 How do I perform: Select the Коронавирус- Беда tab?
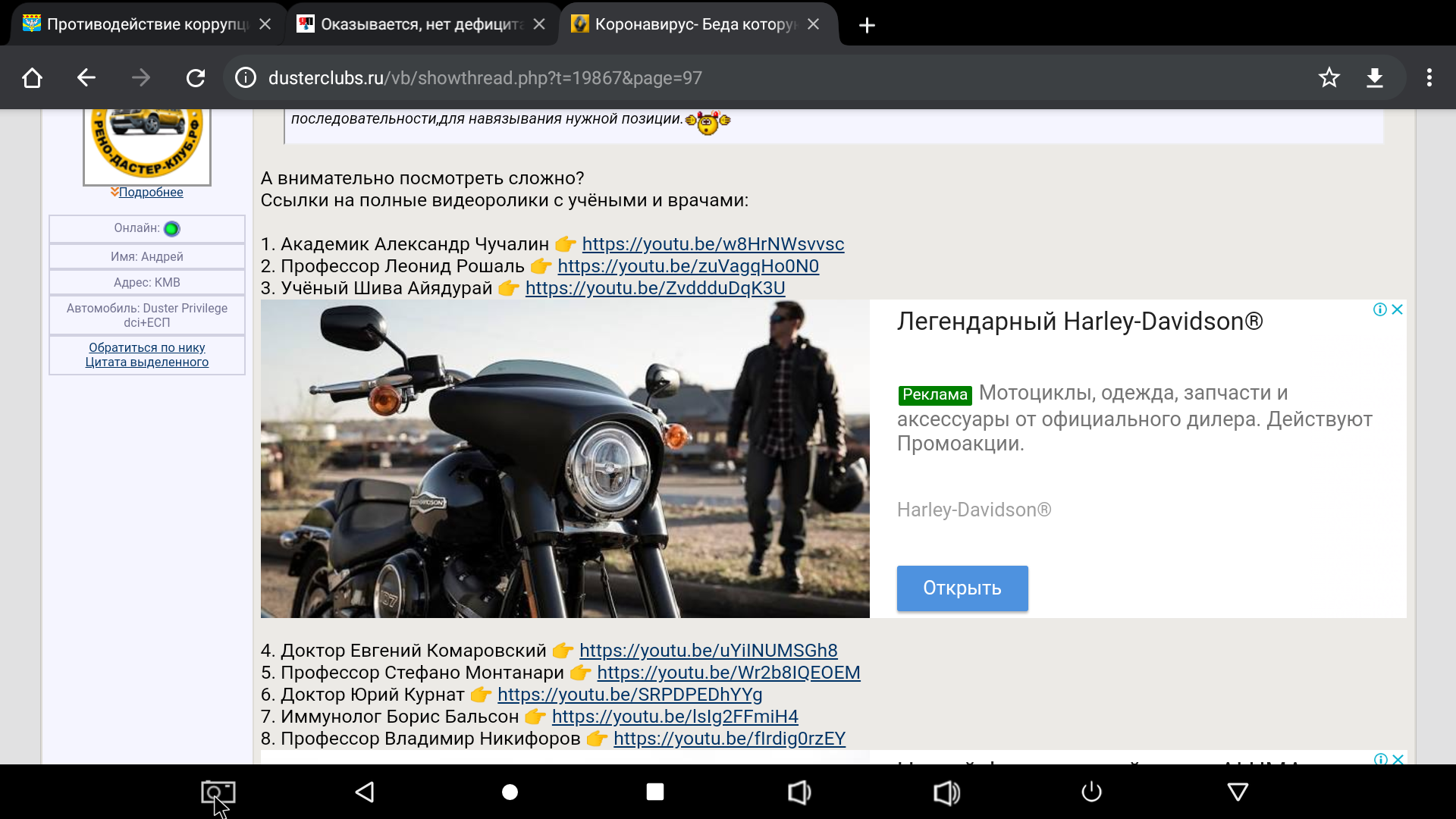[x=686, y=24]
